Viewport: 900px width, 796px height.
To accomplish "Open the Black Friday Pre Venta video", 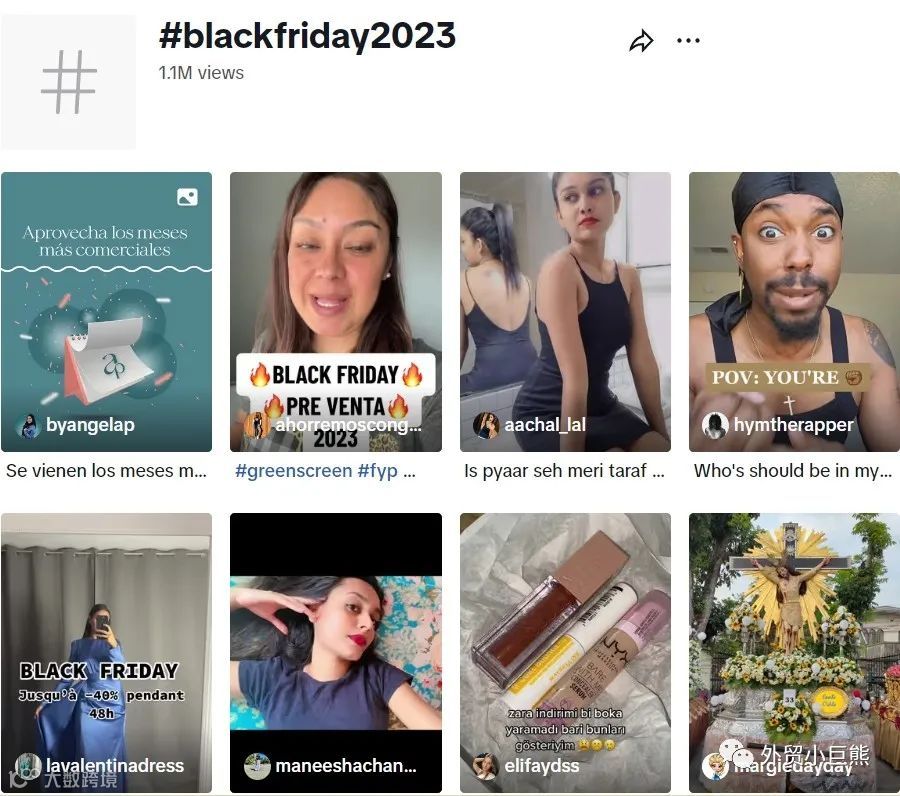I will [336, 312].
